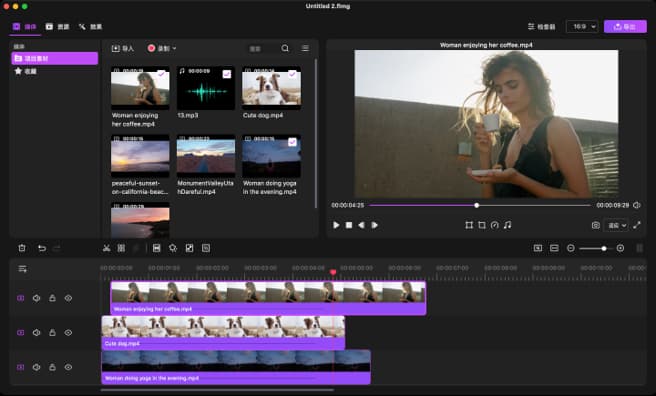
Task: Click the red timeline playhead marker
Action: pyautogui.click(x=333, y=272)
